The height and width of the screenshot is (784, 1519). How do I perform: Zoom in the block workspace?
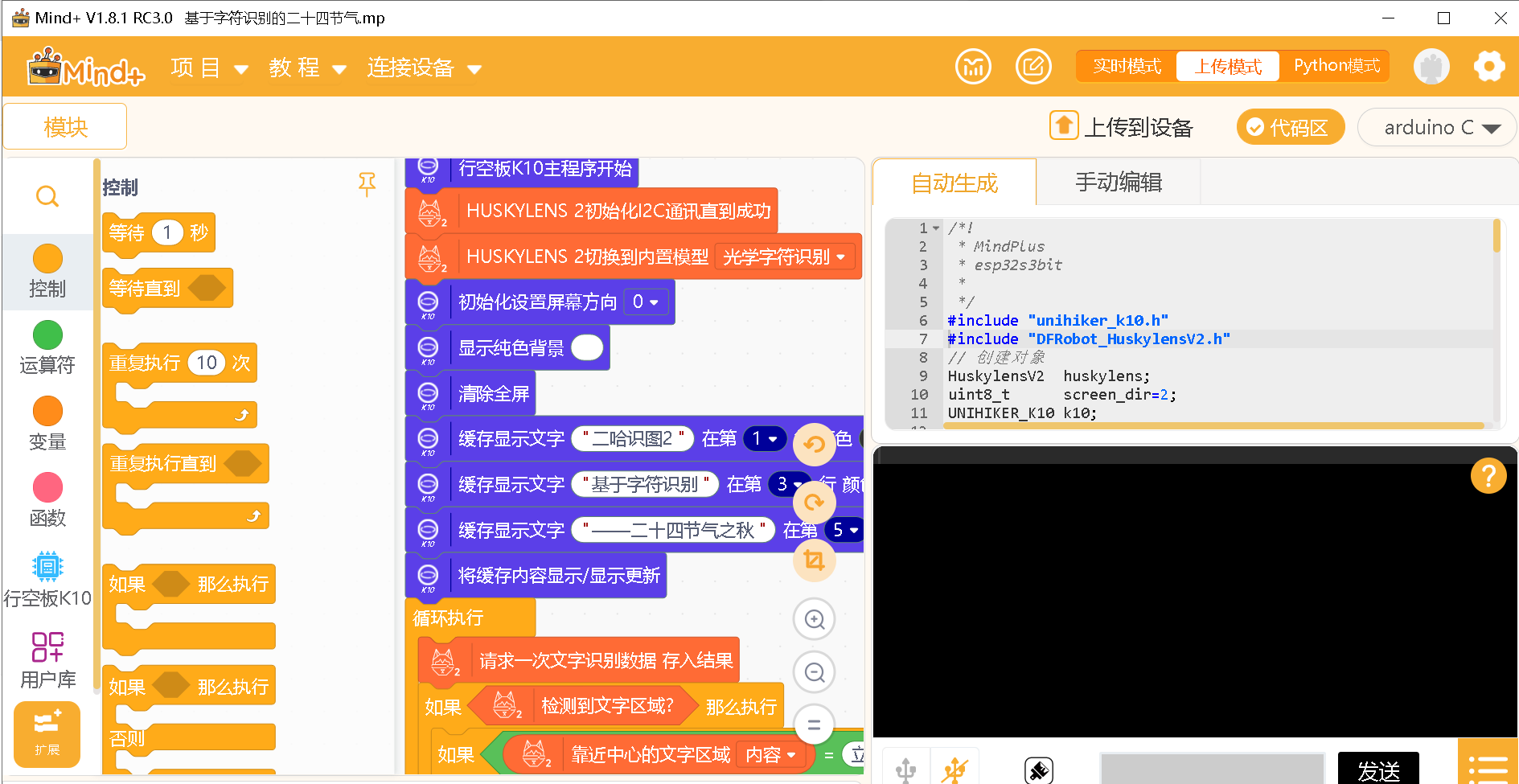click(x=814, y=619)
